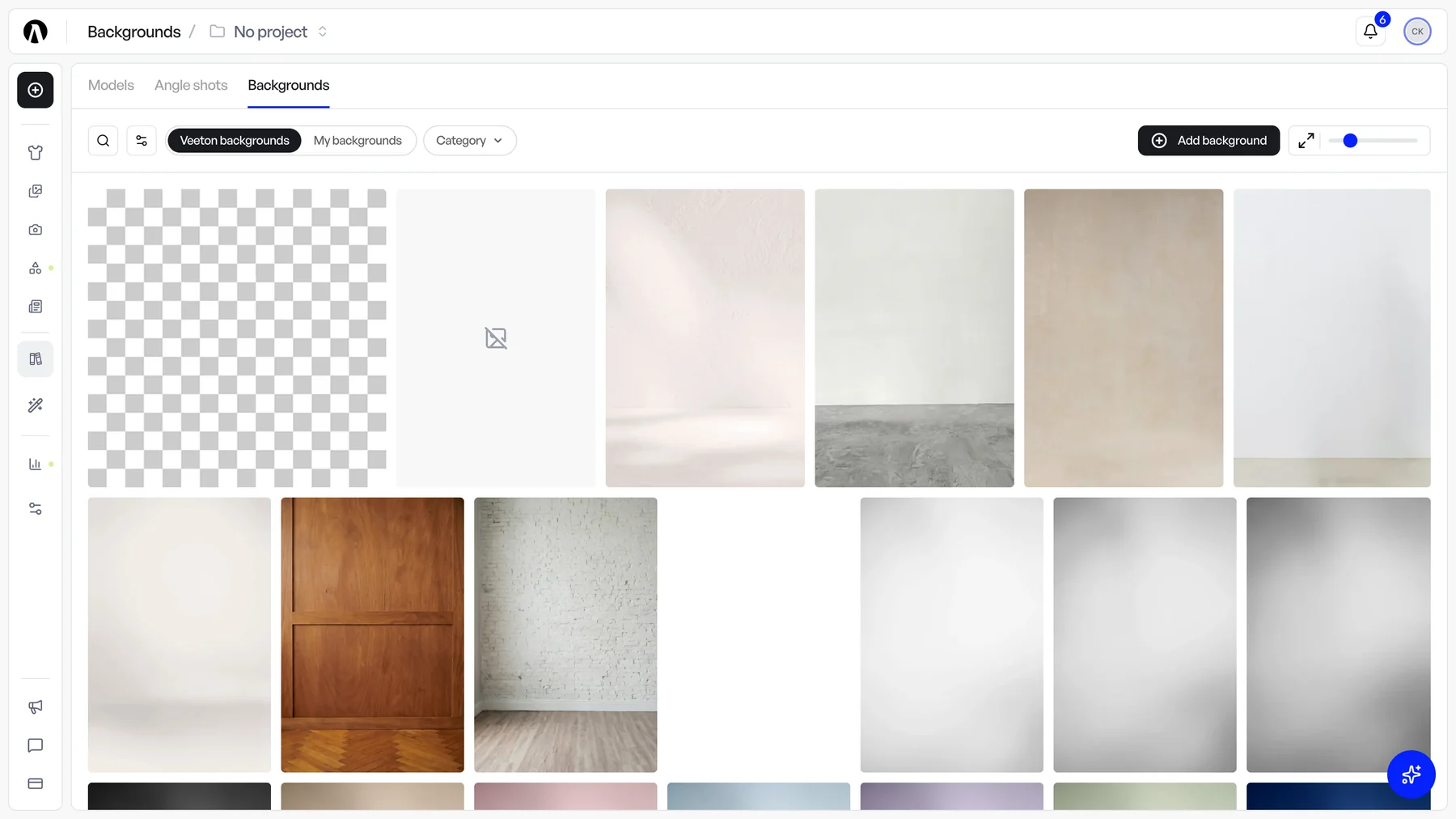Select the pink plaster wall background

click(705, 338)
